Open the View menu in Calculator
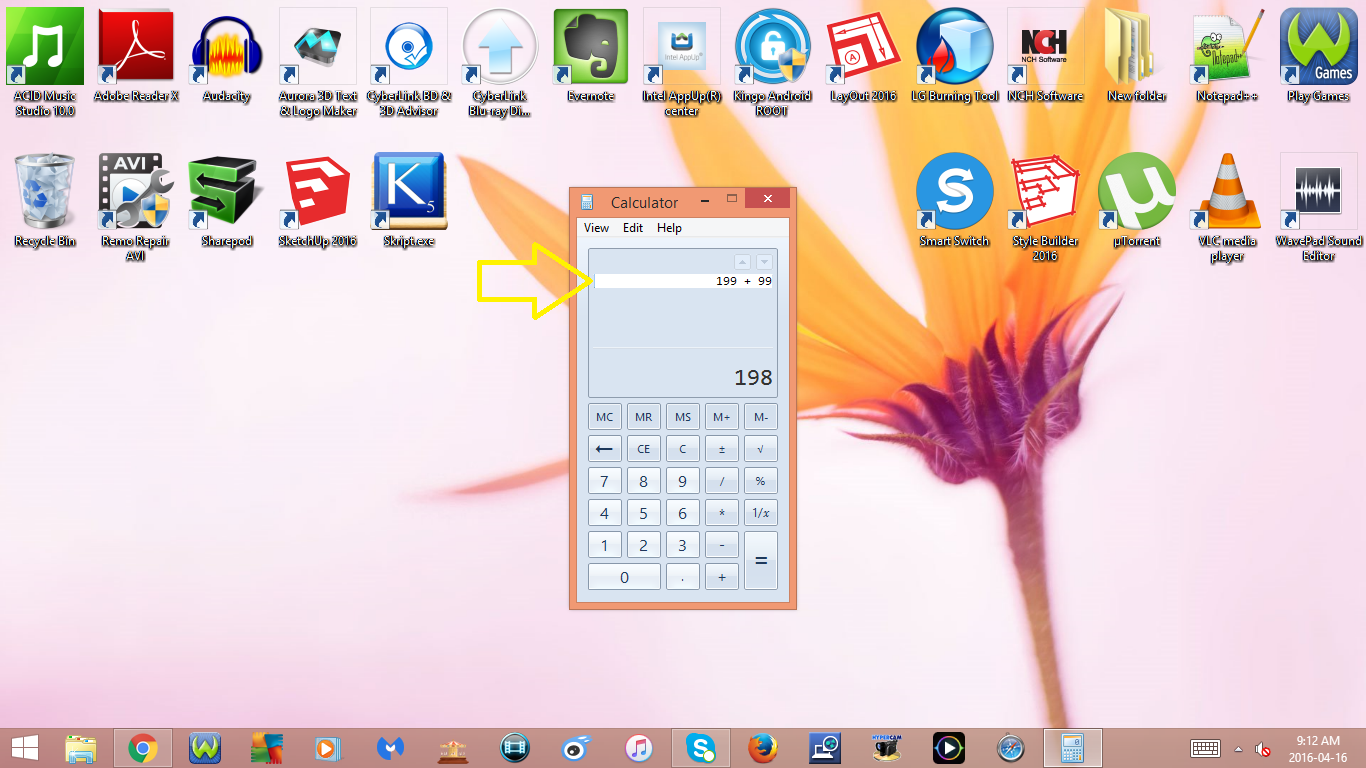This screenshot has width=1366, height=768. [595, 228]
